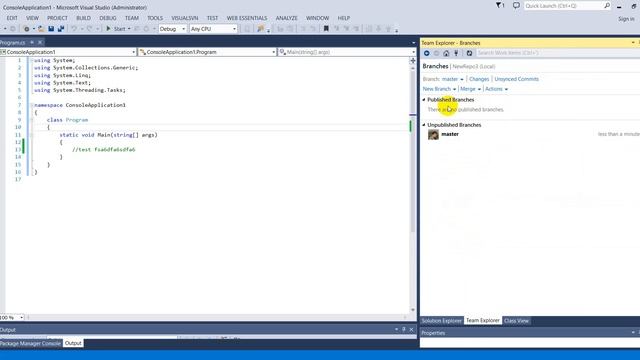The width and height of the screenshot is (640, 360).
Task: Close the Program.cs tab
Action: click(40, 42)
